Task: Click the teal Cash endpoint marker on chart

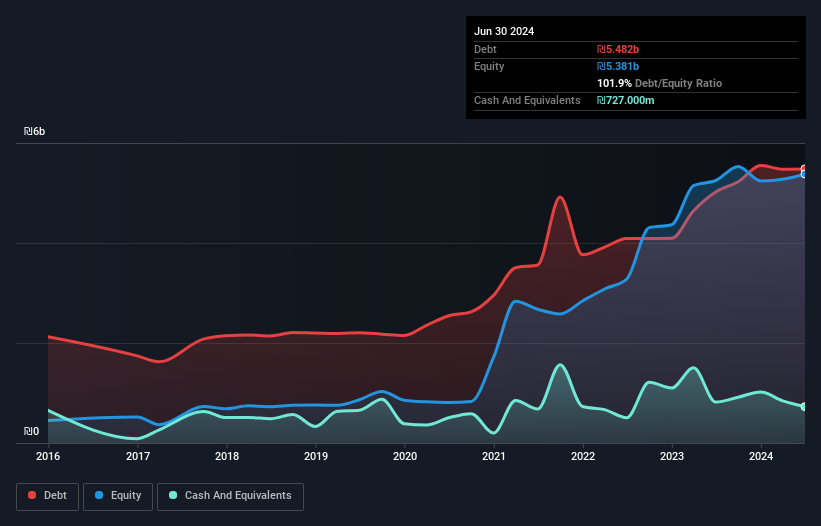Action: [804, 407]
